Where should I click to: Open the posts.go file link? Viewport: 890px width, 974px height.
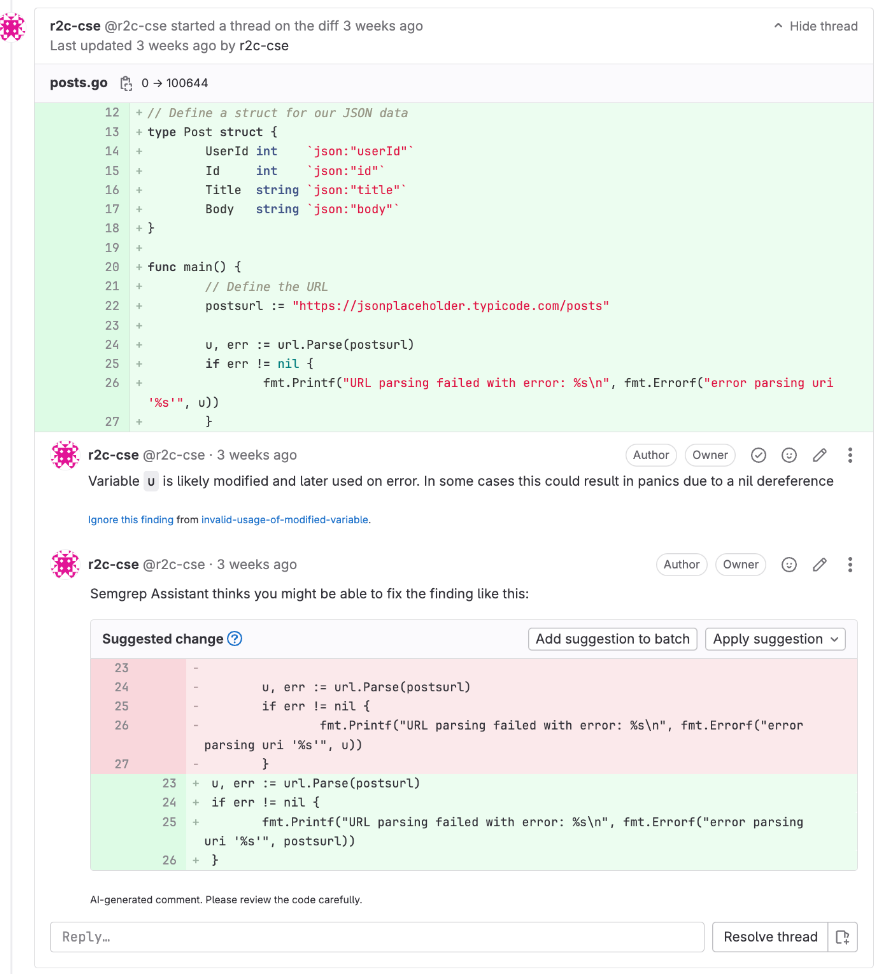click(x=79, y=83)
